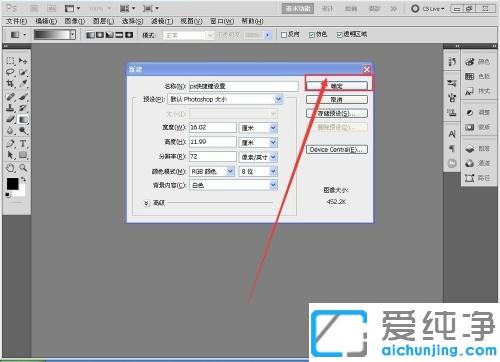Select the Blur tool
The image size is (500, 362).
[10, 130]
